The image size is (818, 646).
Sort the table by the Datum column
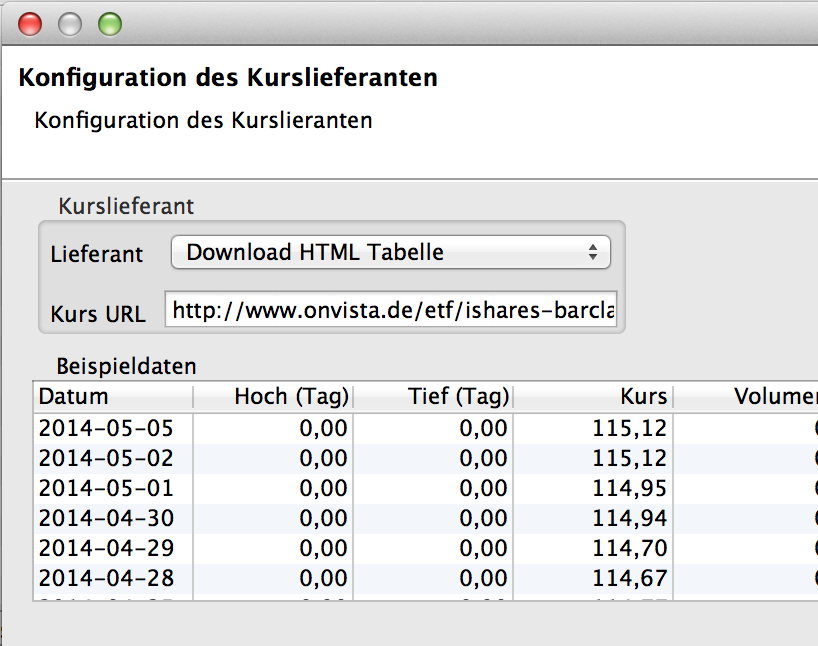(x=112, y=397)
